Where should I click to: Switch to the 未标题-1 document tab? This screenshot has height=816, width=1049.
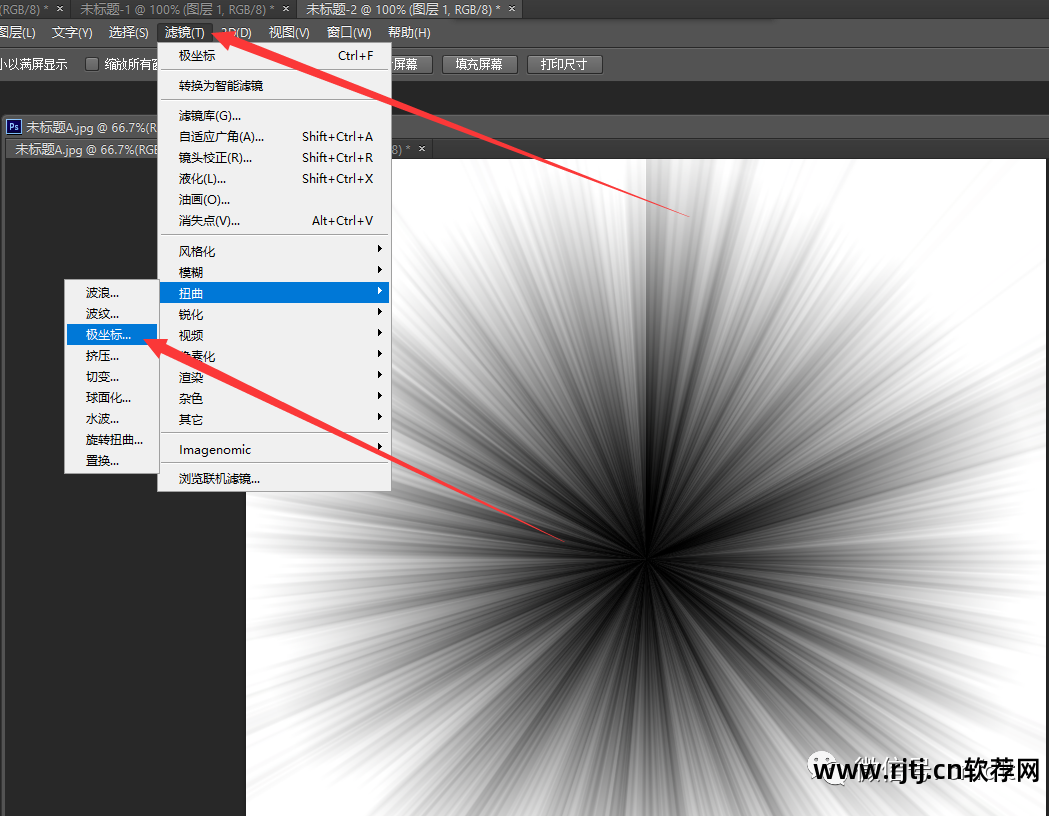pos(175,9)
